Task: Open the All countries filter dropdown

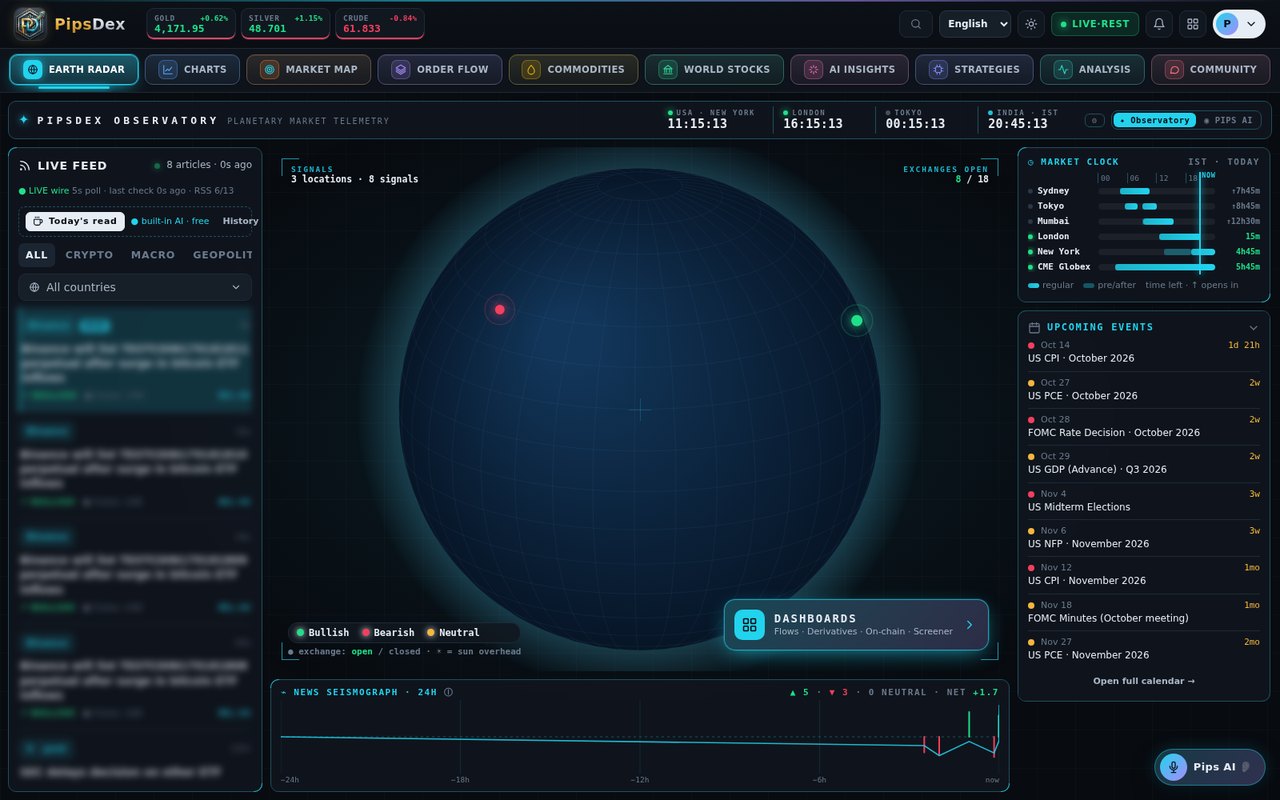Action: tap(135, 287)
